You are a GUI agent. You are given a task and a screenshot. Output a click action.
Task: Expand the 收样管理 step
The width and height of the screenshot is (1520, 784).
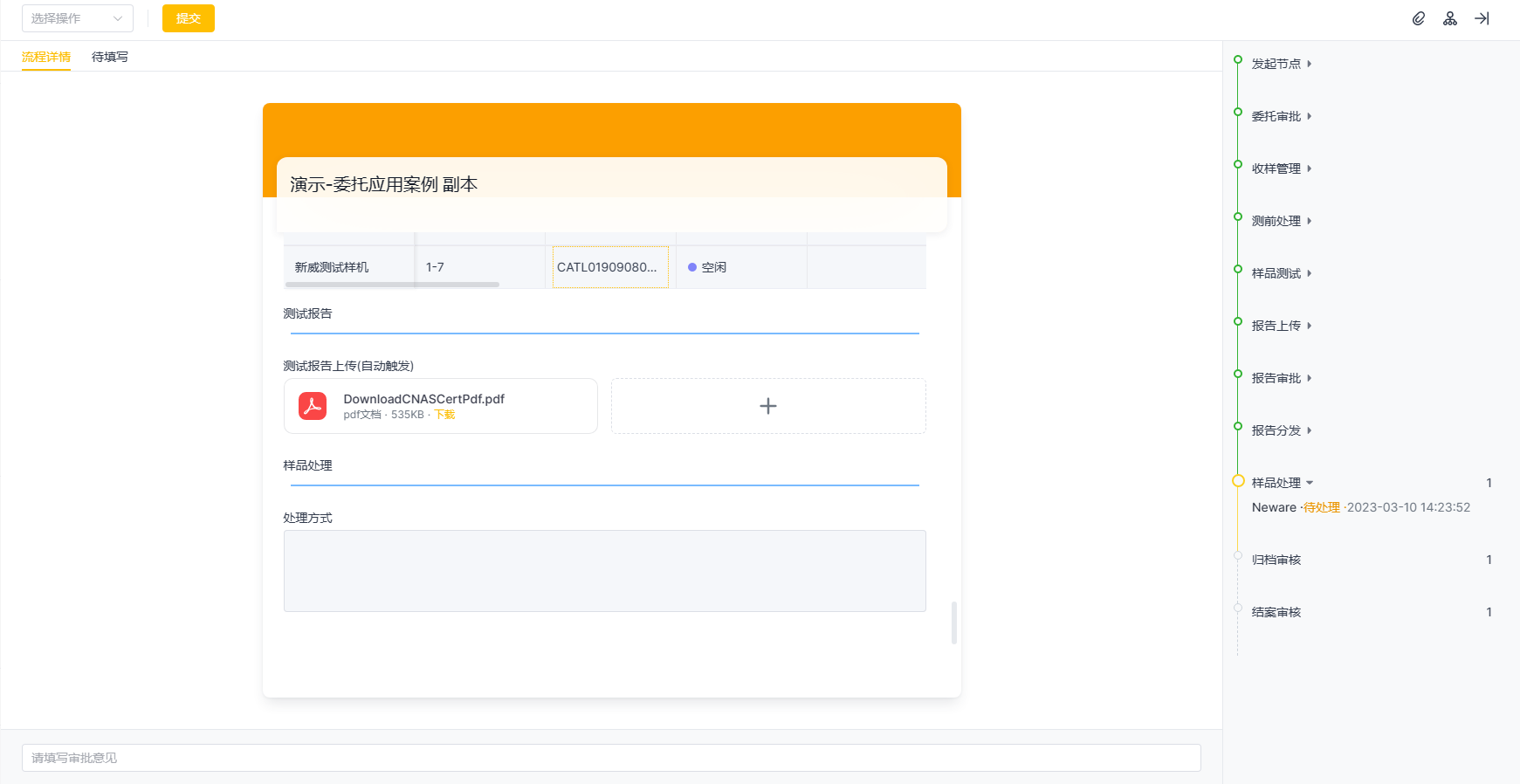tap(1309, 168)
